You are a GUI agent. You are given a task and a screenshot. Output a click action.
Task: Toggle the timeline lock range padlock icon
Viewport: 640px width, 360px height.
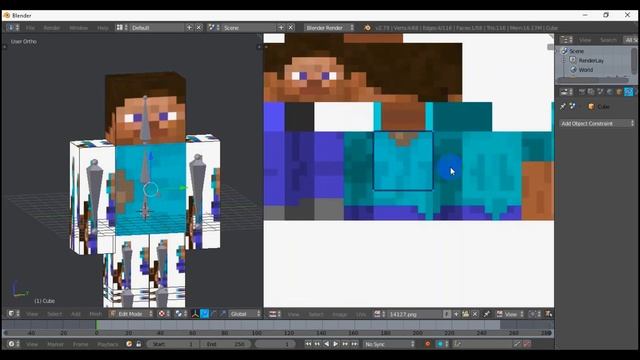point(138,344)
